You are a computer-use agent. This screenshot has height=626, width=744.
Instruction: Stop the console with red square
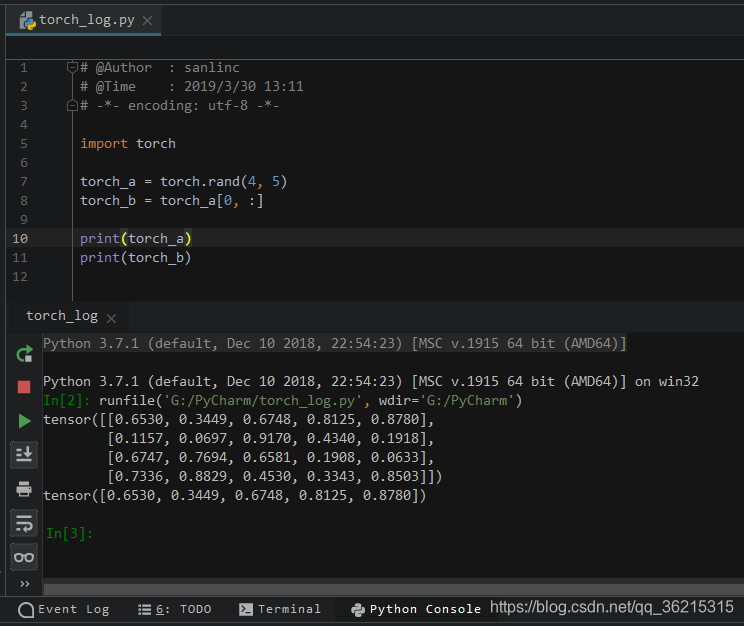[24, 387]
